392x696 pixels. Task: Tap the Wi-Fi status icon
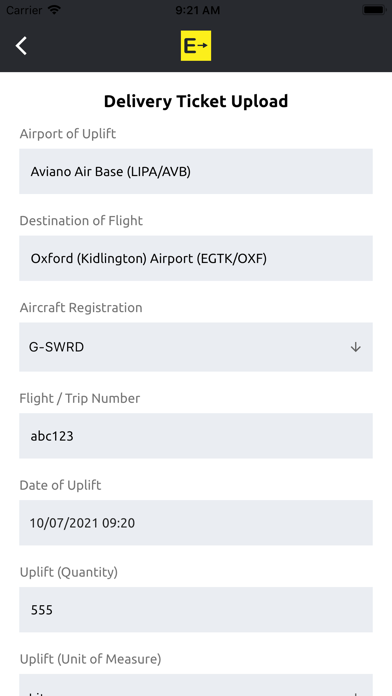click(x=55, y=10)
